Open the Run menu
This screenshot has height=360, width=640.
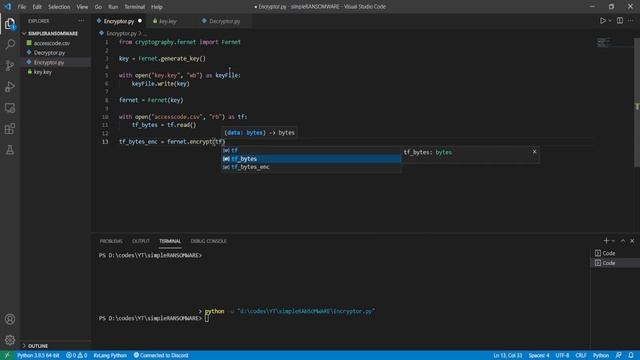[x=113, y=7]
